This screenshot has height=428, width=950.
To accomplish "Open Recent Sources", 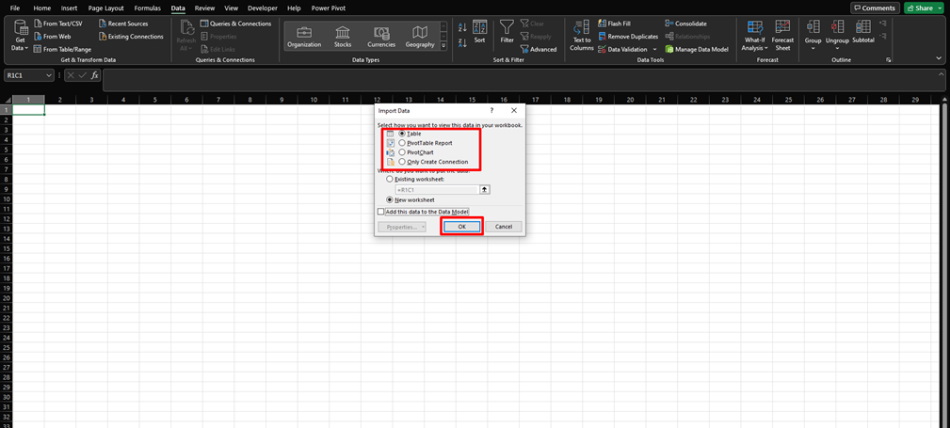I will point(123,24).
